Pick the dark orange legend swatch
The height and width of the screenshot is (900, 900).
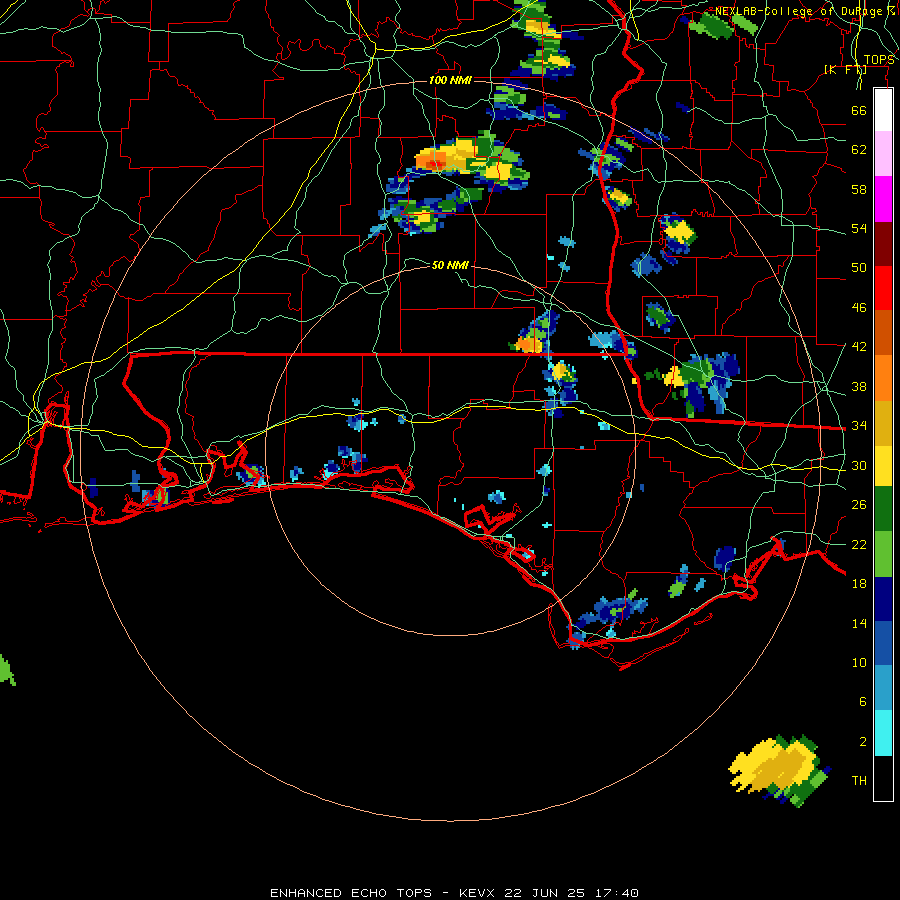tap(883, 332)
